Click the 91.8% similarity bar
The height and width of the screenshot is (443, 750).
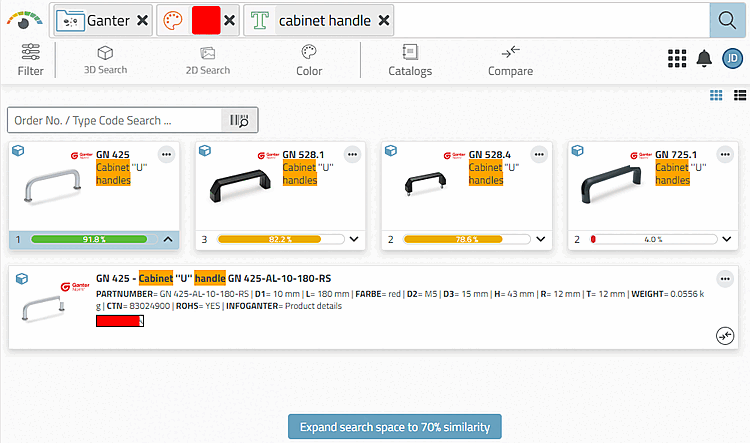click(x=94, y=239)
